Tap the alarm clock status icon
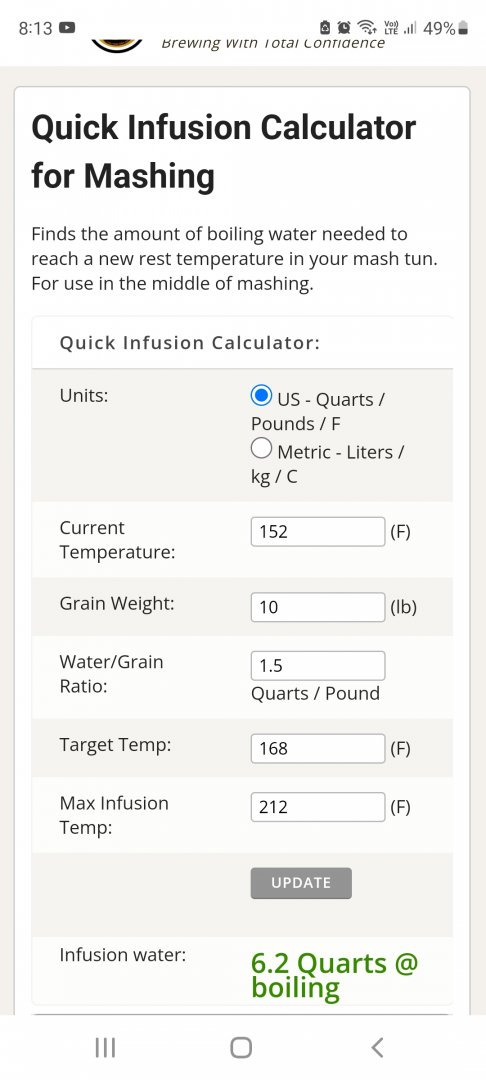This screenshot has height=1080, width=486. pyautogui.click(x=344, y=28)
